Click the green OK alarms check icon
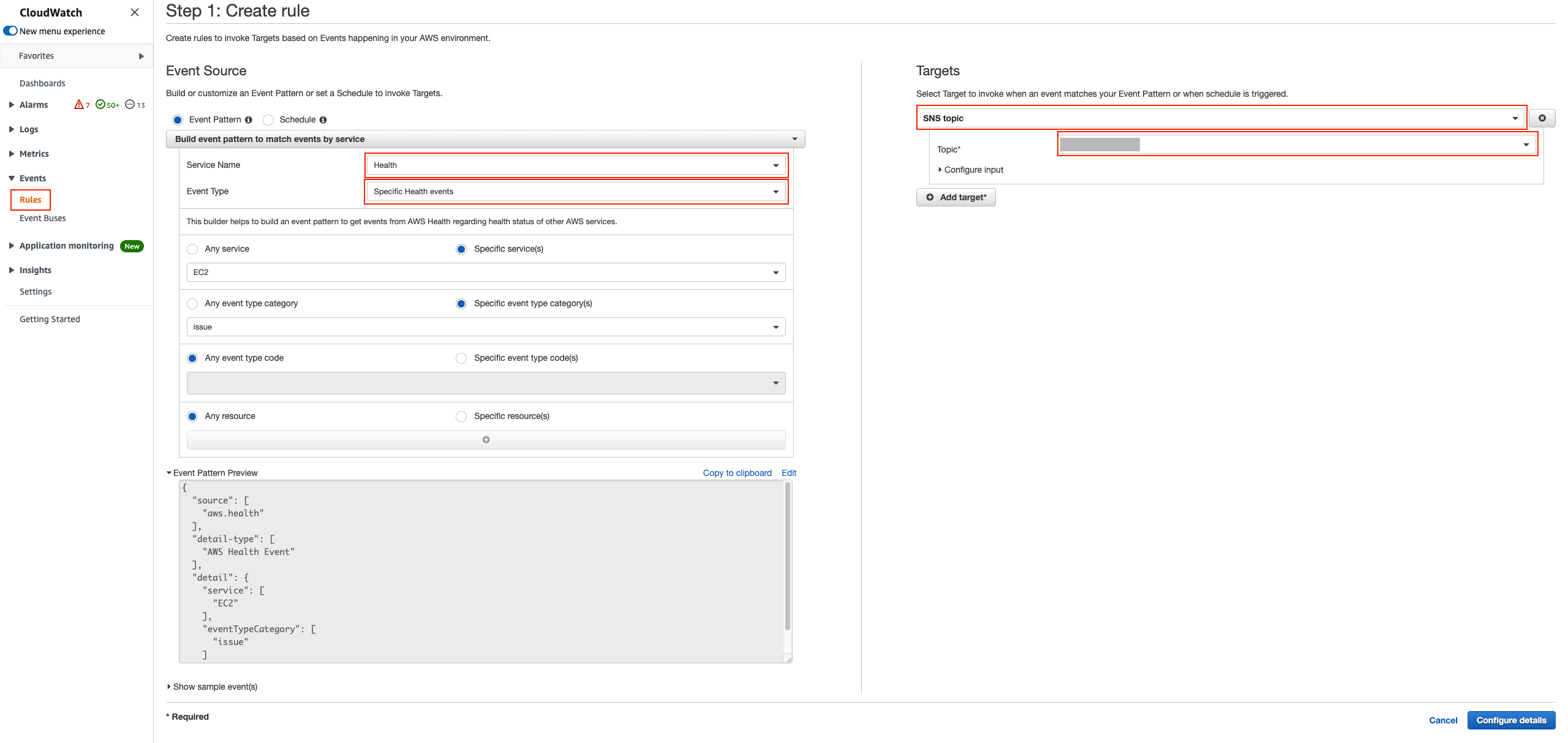This screenshot has width=1568, height=743. 100,105
